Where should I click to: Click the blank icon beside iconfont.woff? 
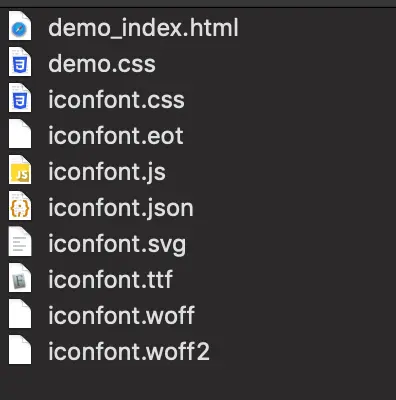click(20, 314)
